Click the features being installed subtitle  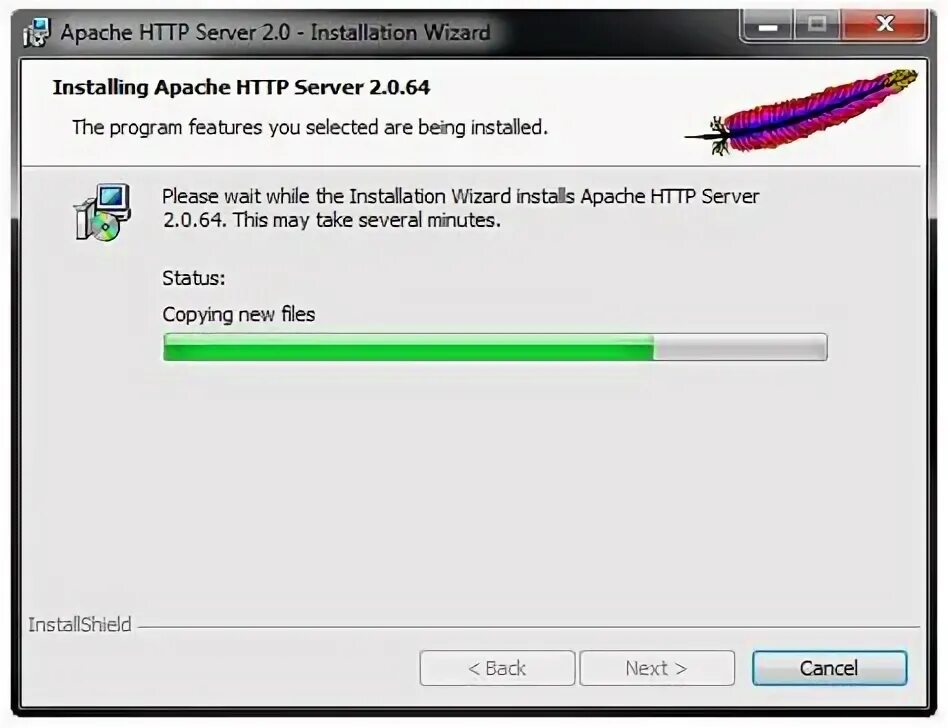[310, 128]
